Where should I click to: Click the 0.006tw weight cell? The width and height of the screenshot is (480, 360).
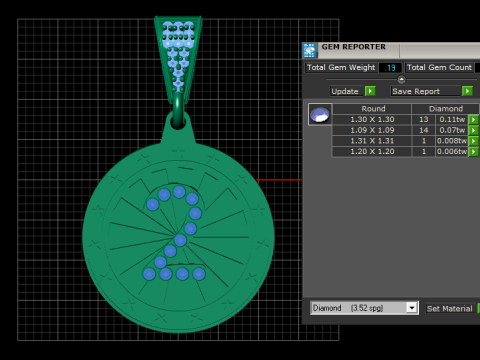click(x=452, y=151)
